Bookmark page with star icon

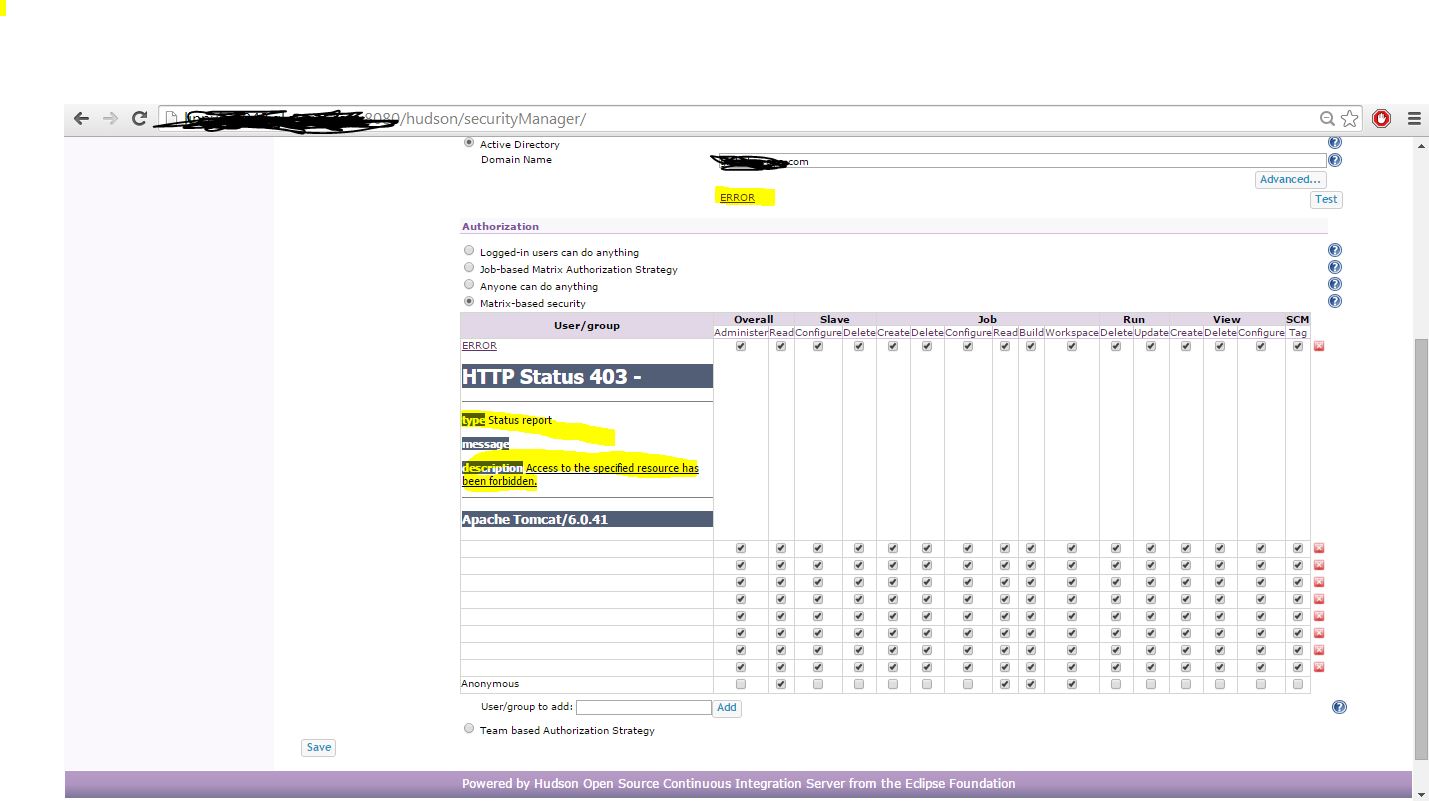coord(1350,119)
